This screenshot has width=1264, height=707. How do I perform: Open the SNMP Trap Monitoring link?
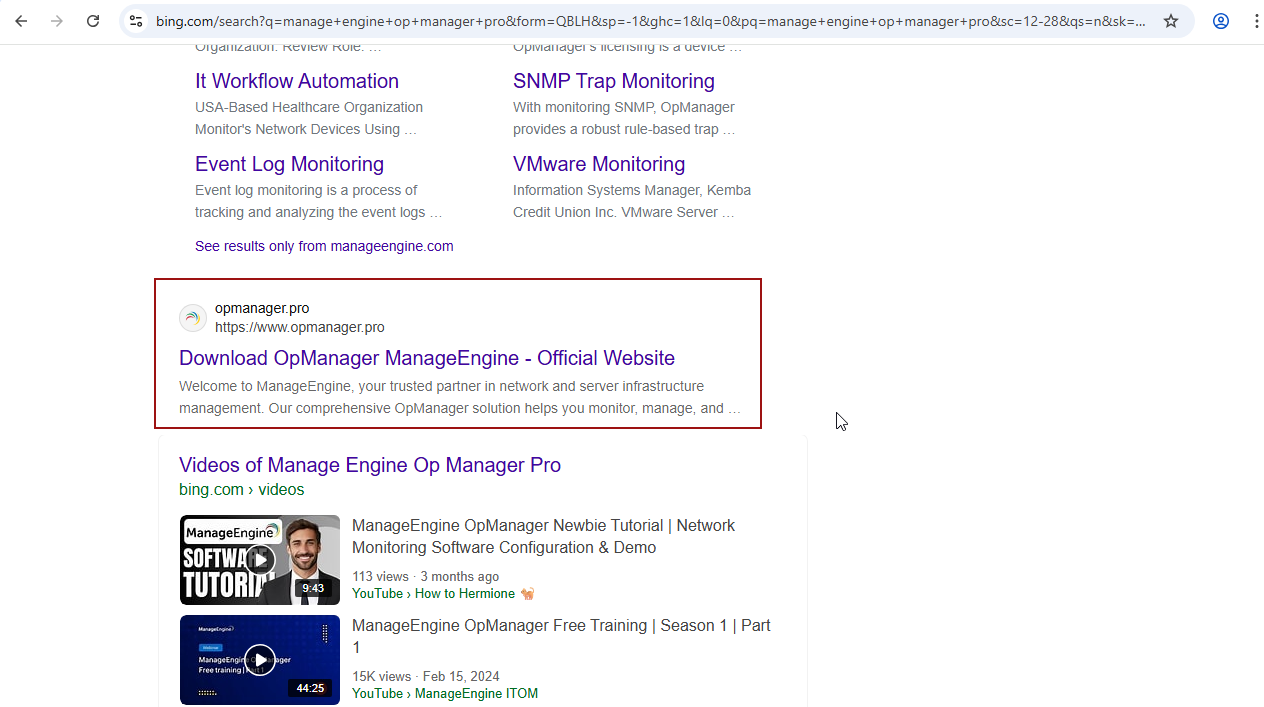coord(613,81)
